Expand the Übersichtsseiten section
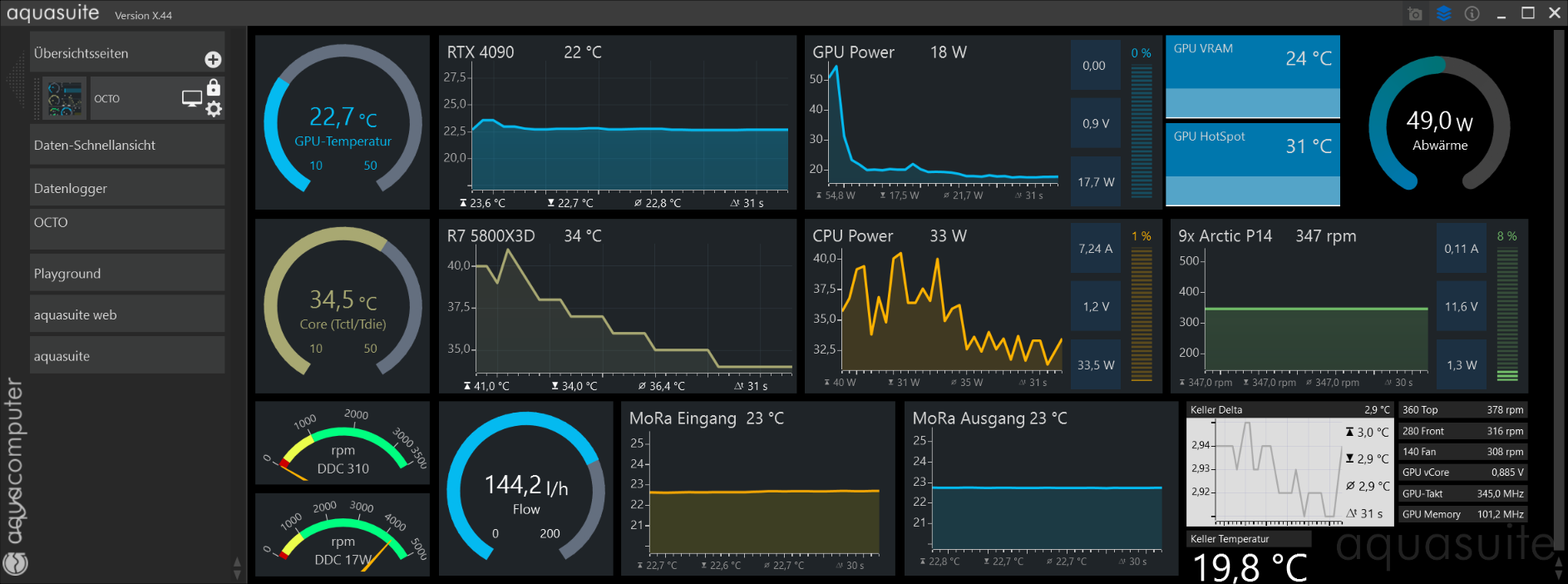Screen dimensions: 1568x584 point(127,52)
